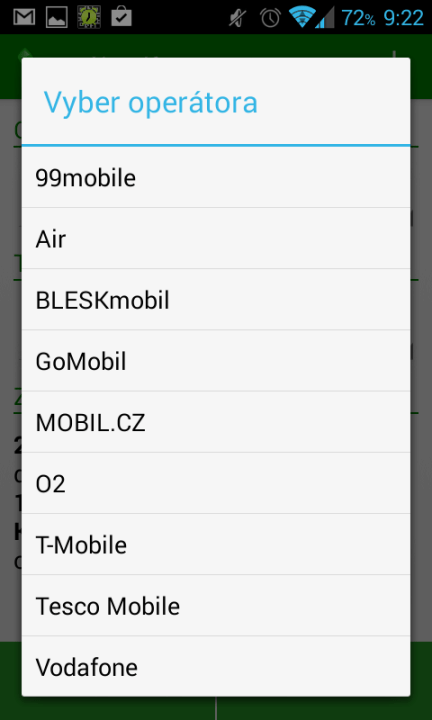Tap the 72% battery indicator
Viewport: 432px width, 720px height.
(358, 18)
